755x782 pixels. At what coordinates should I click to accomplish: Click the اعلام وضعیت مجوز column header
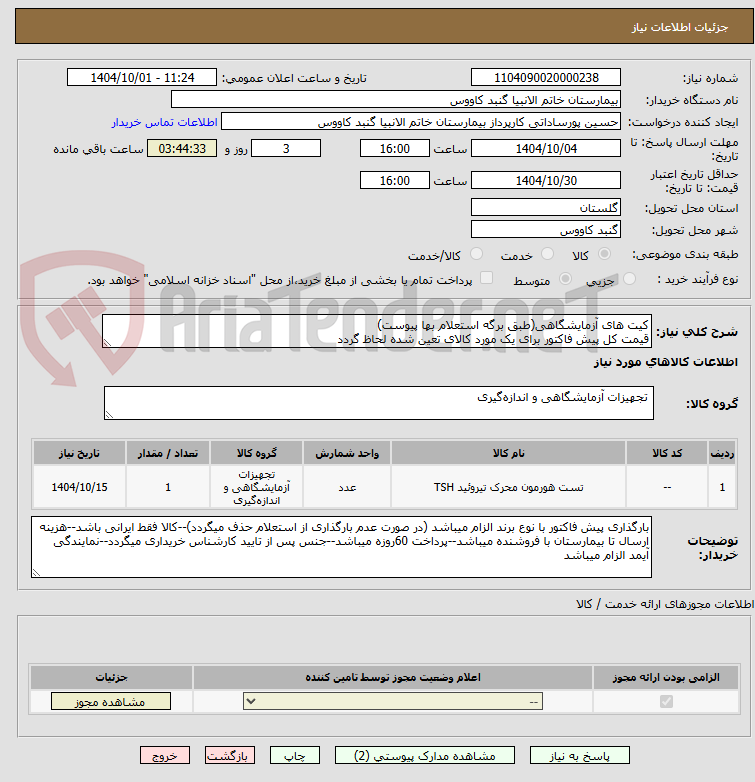click(x=393, y=677)
